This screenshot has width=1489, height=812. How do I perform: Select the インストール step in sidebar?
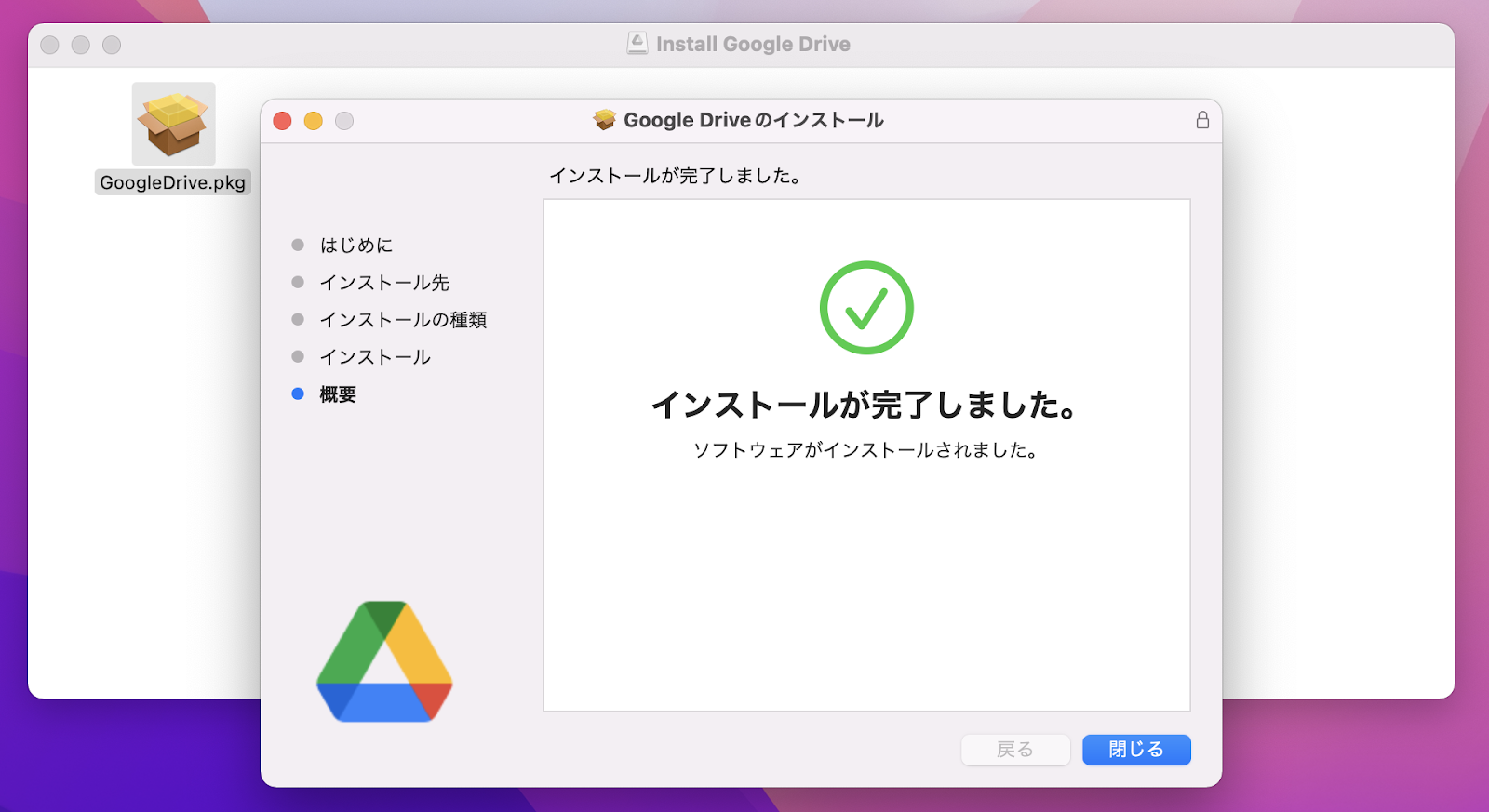[375, 356]
